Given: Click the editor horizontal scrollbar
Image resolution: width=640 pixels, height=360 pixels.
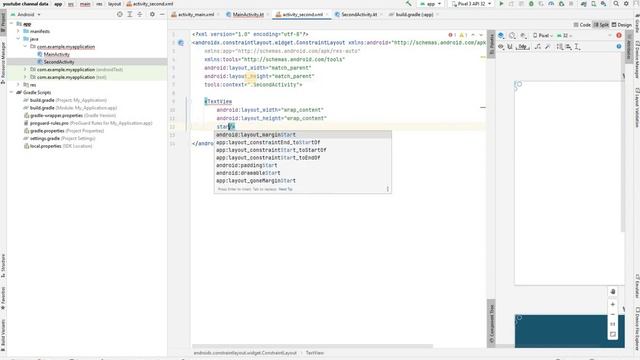Looking at the screenshot, I should tap(313, 346).
